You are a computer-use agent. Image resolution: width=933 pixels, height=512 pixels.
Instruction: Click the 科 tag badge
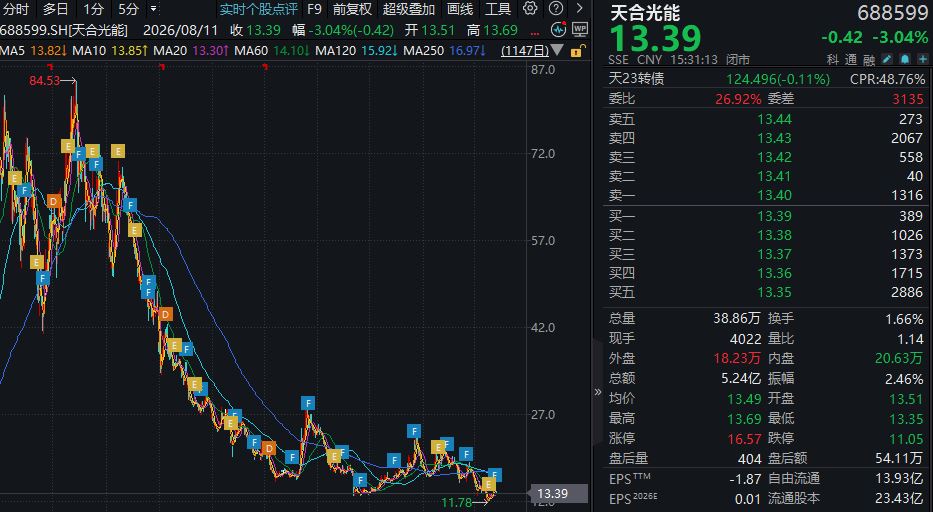point(832,60)
